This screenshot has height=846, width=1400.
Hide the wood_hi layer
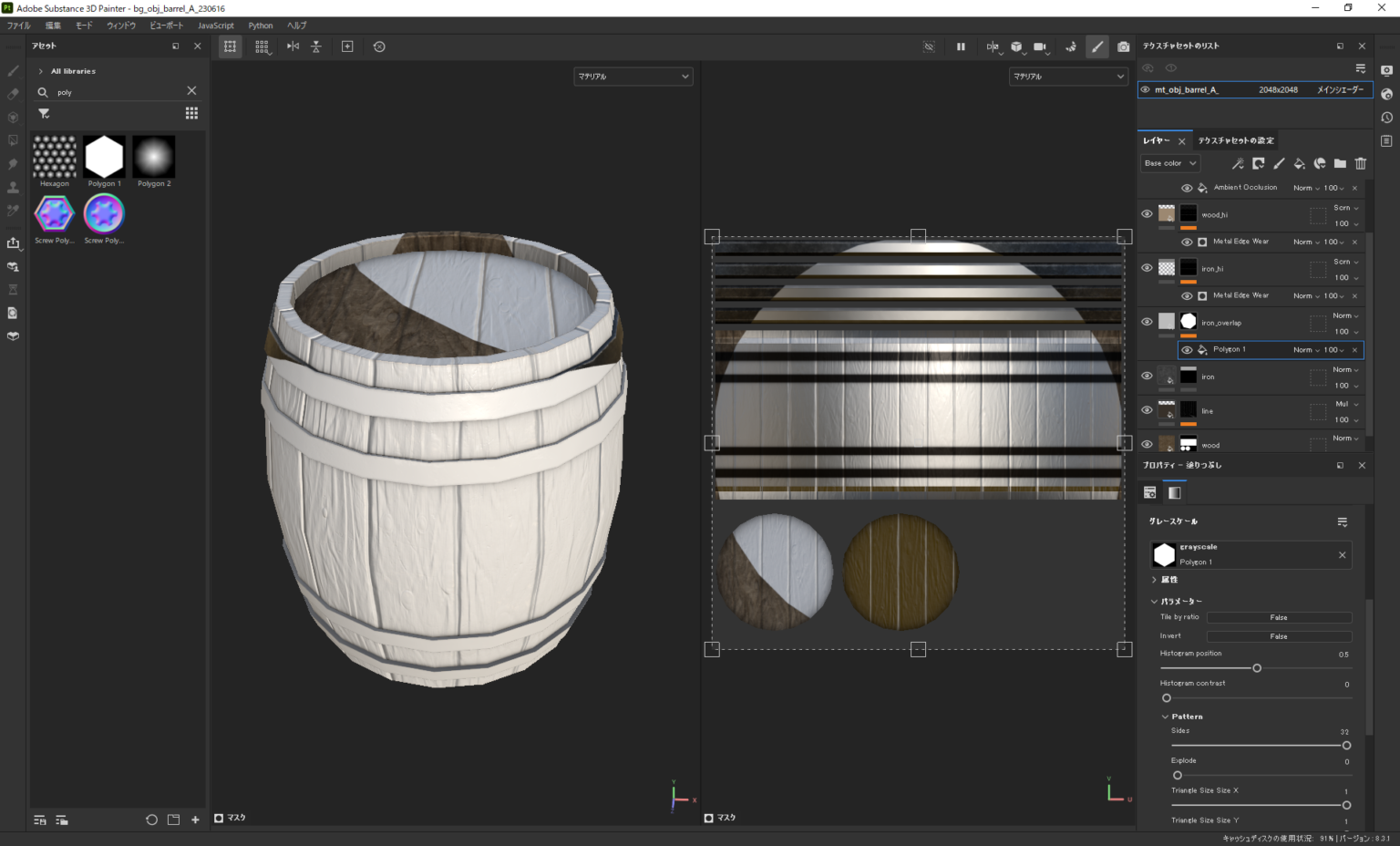(x=1147, y=213)
